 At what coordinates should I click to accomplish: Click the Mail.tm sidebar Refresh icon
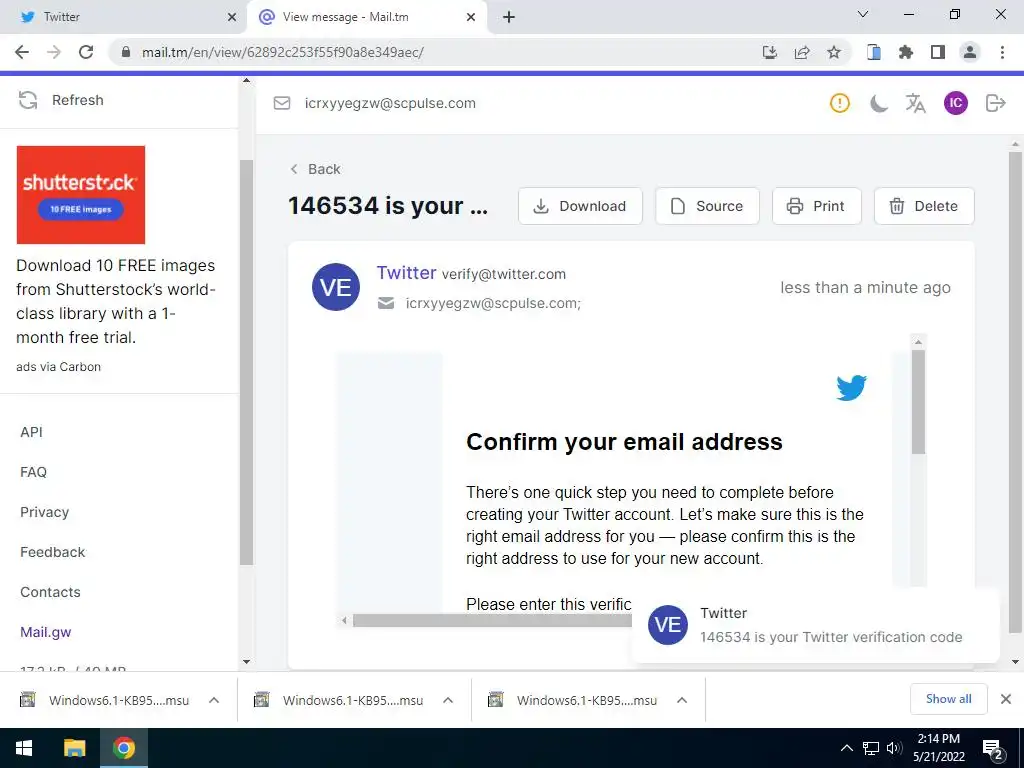28,100
